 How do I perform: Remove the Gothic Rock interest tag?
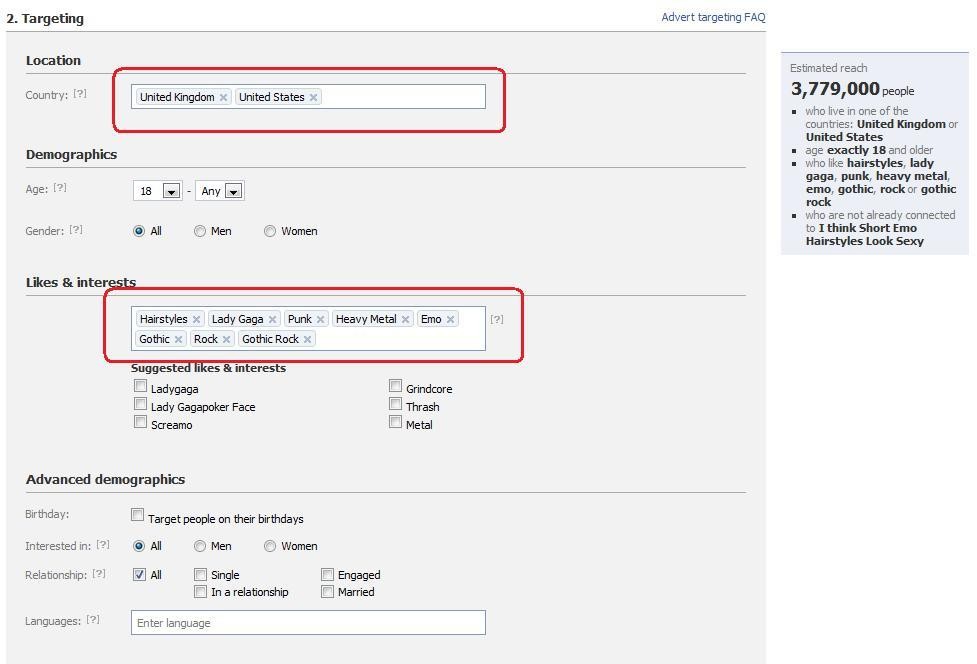pyautogui.click(x=307, y=339)
